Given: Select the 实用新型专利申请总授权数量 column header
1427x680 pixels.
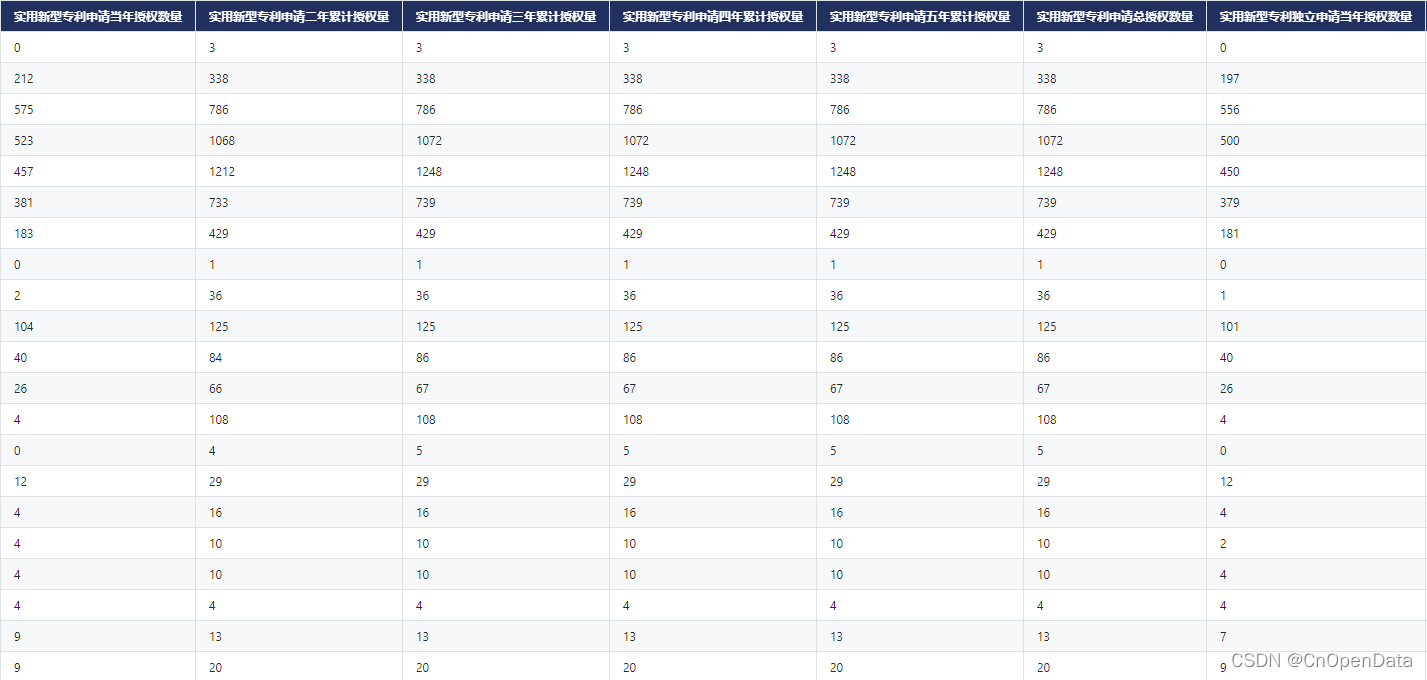Looking at the screenshot, I should click(1115, 16).
